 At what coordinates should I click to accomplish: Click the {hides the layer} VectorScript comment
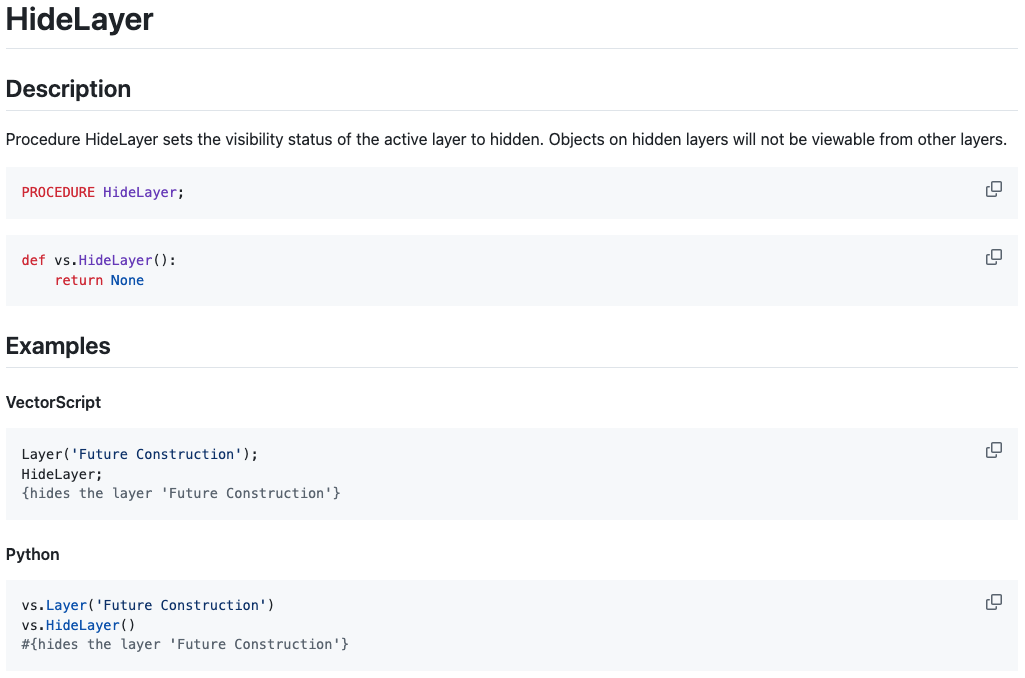click(180, 493)
